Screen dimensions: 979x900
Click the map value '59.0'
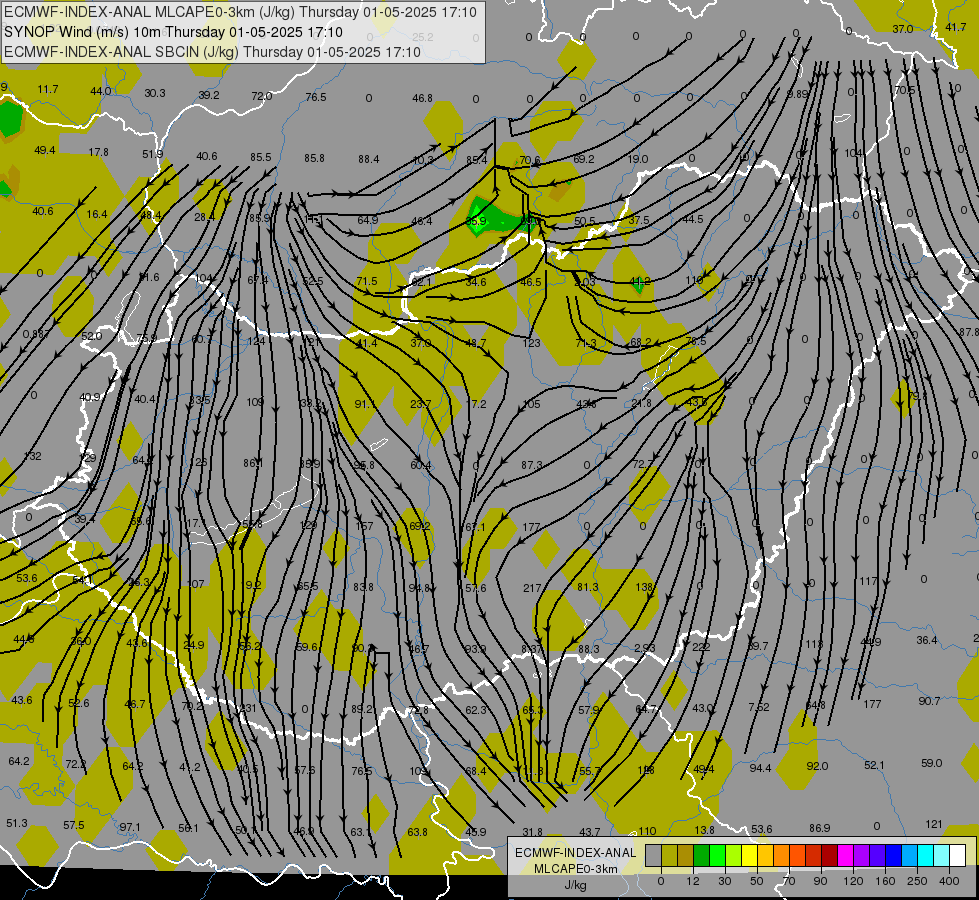[932, 763]
